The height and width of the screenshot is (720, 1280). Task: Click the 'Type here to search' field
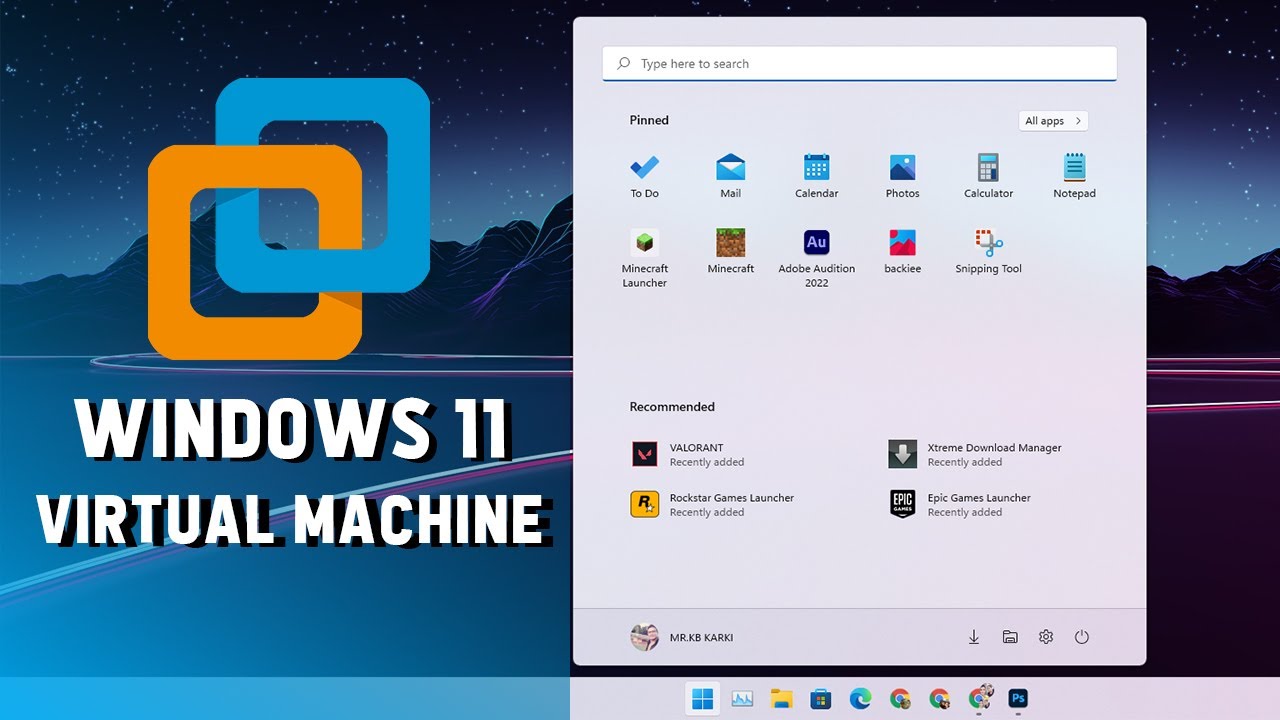pos(860,63)
